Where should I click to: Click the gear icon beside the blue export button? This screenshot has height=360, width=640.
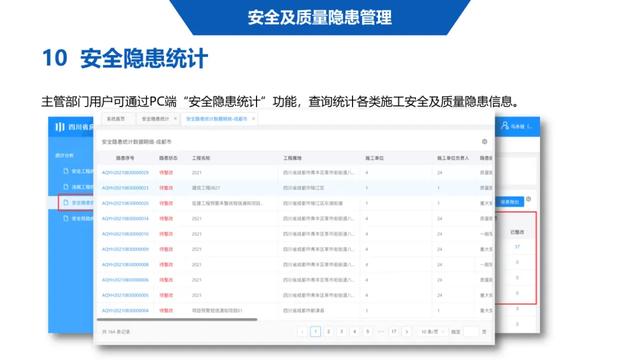pos(529,199)
